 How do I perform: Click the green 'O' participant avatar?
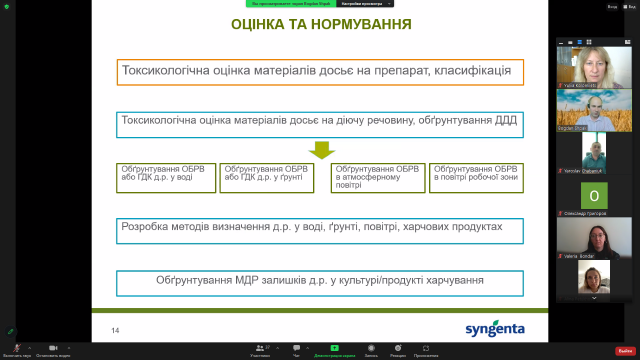point(594,196)
